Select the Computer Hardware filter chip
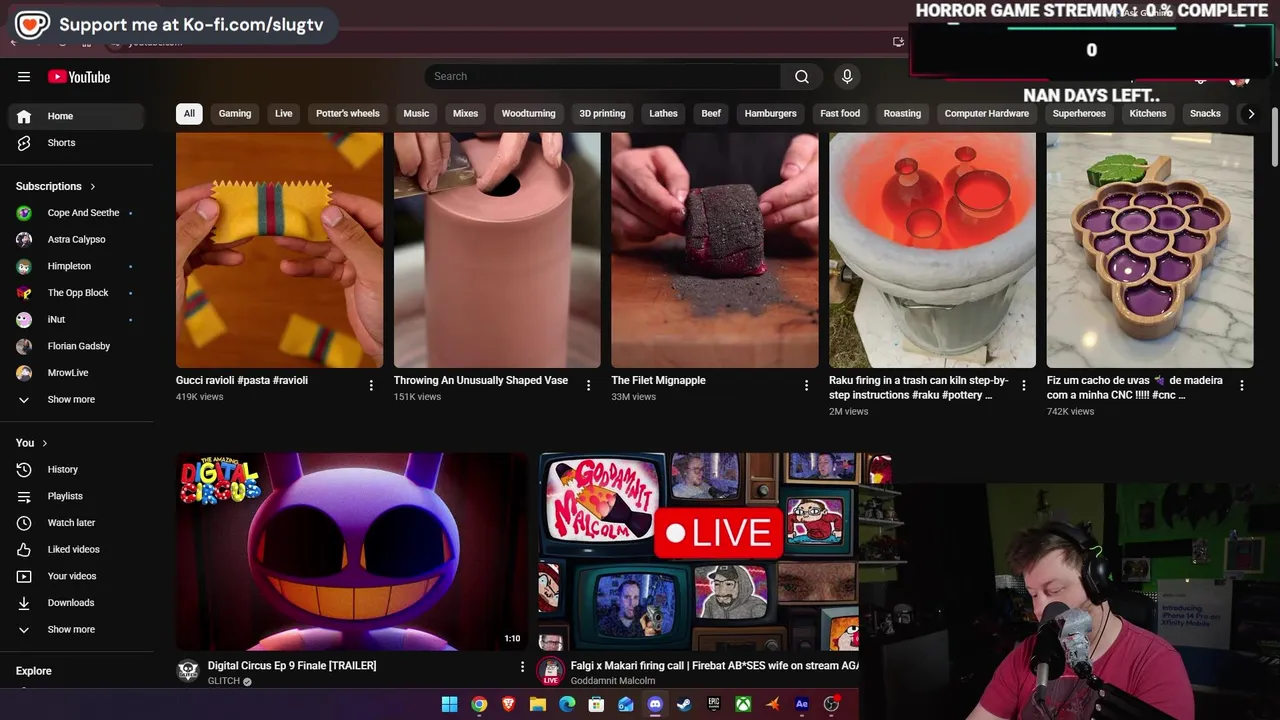Image resolution: width=1280 pixels, height=720 pixels. click(x=987, y=113)
